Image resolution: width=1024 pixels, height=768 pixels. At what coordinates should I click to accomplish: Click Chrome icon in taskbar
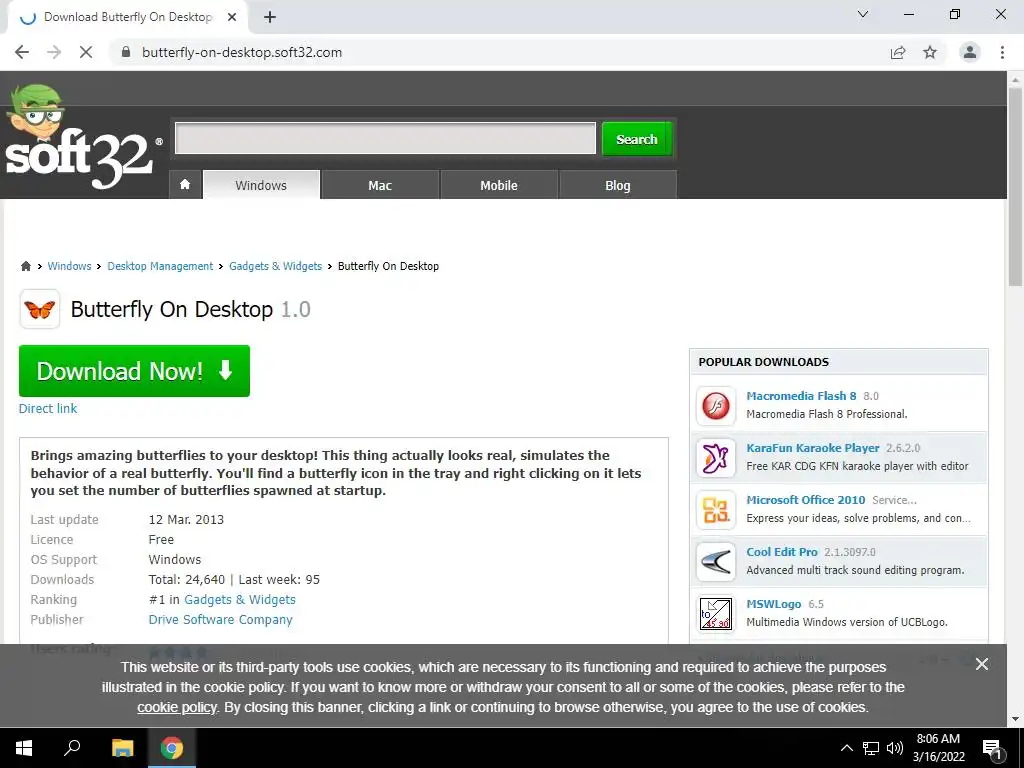click(172, 748)
